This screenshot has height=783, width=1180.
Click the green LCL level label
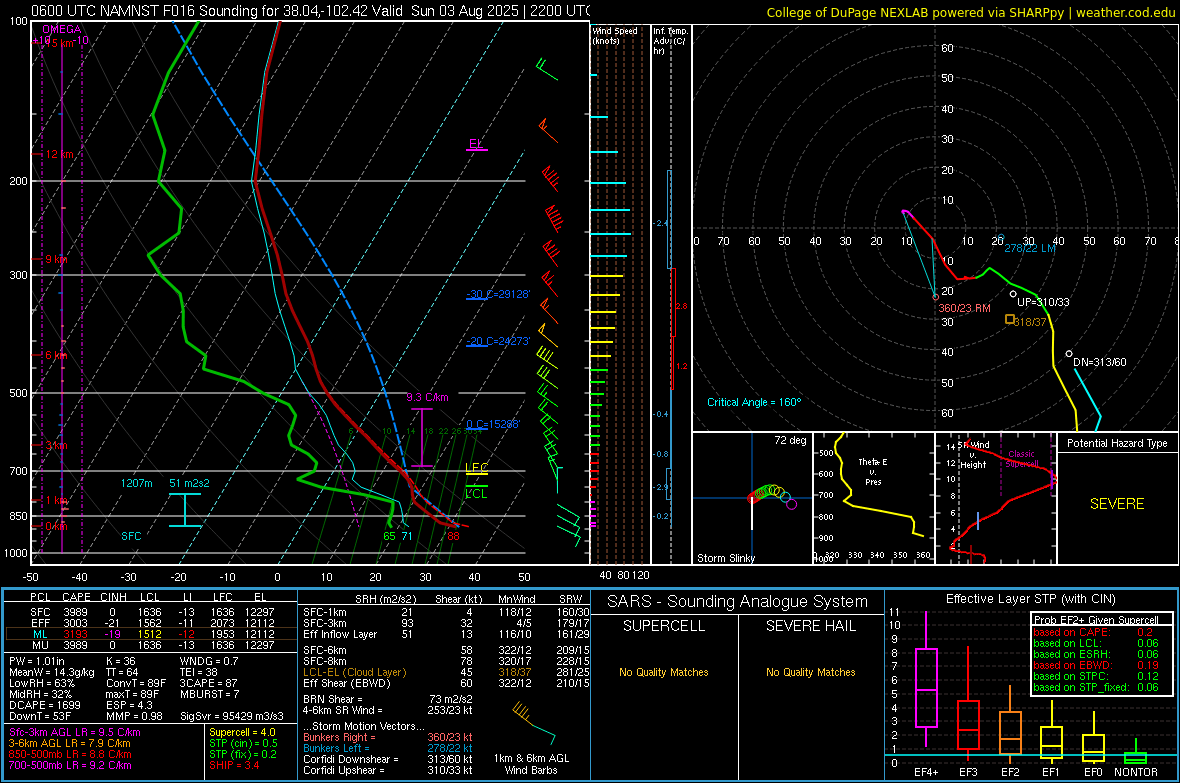tap(476, 494)
